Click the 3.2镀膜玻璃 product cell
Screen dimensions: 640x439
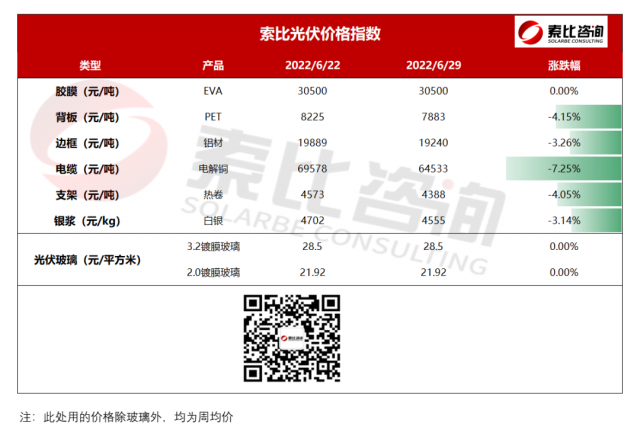[x=213, y=246]
